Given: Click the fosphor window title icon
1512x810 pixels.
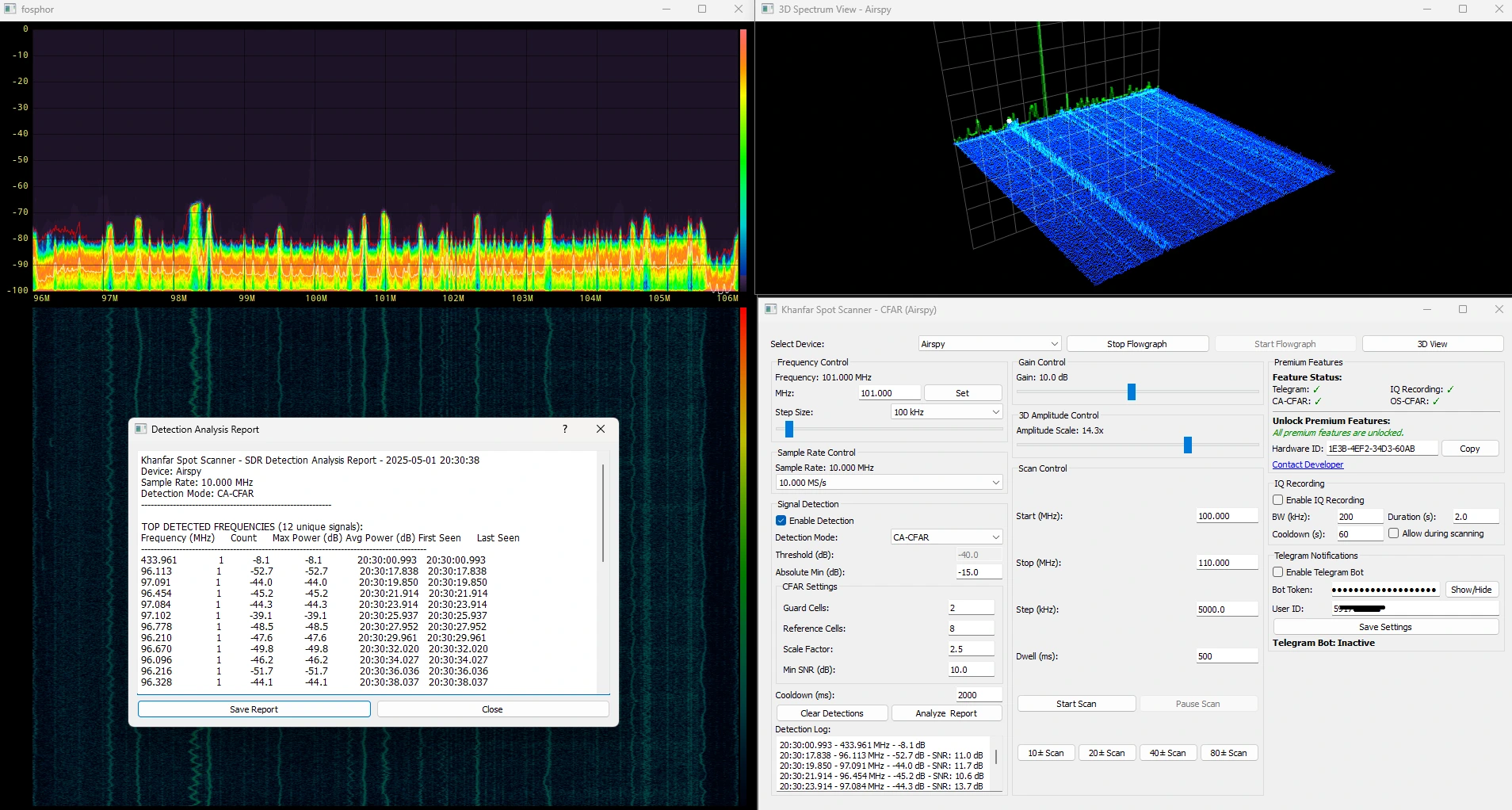Looking at the screenshot, I should 10,9.
